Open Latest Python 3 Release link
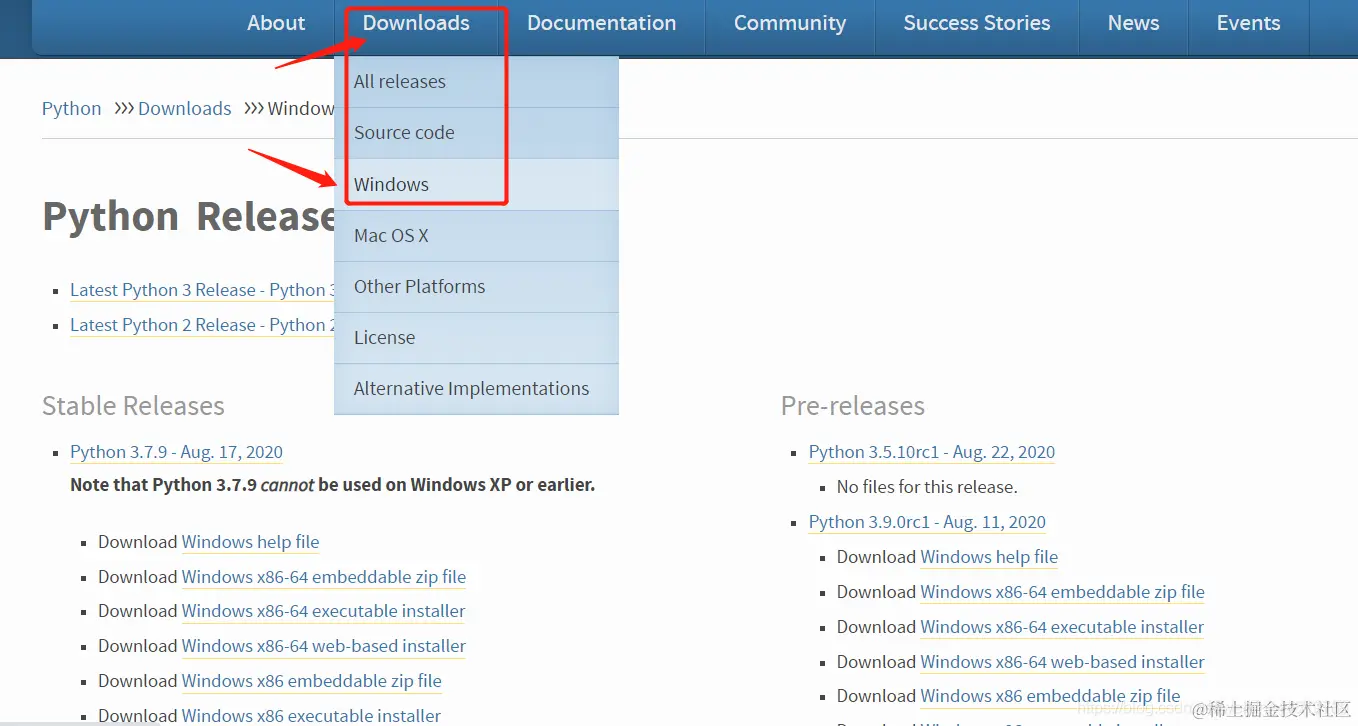Screen dimensions: 1358x726 coord(202,290)
